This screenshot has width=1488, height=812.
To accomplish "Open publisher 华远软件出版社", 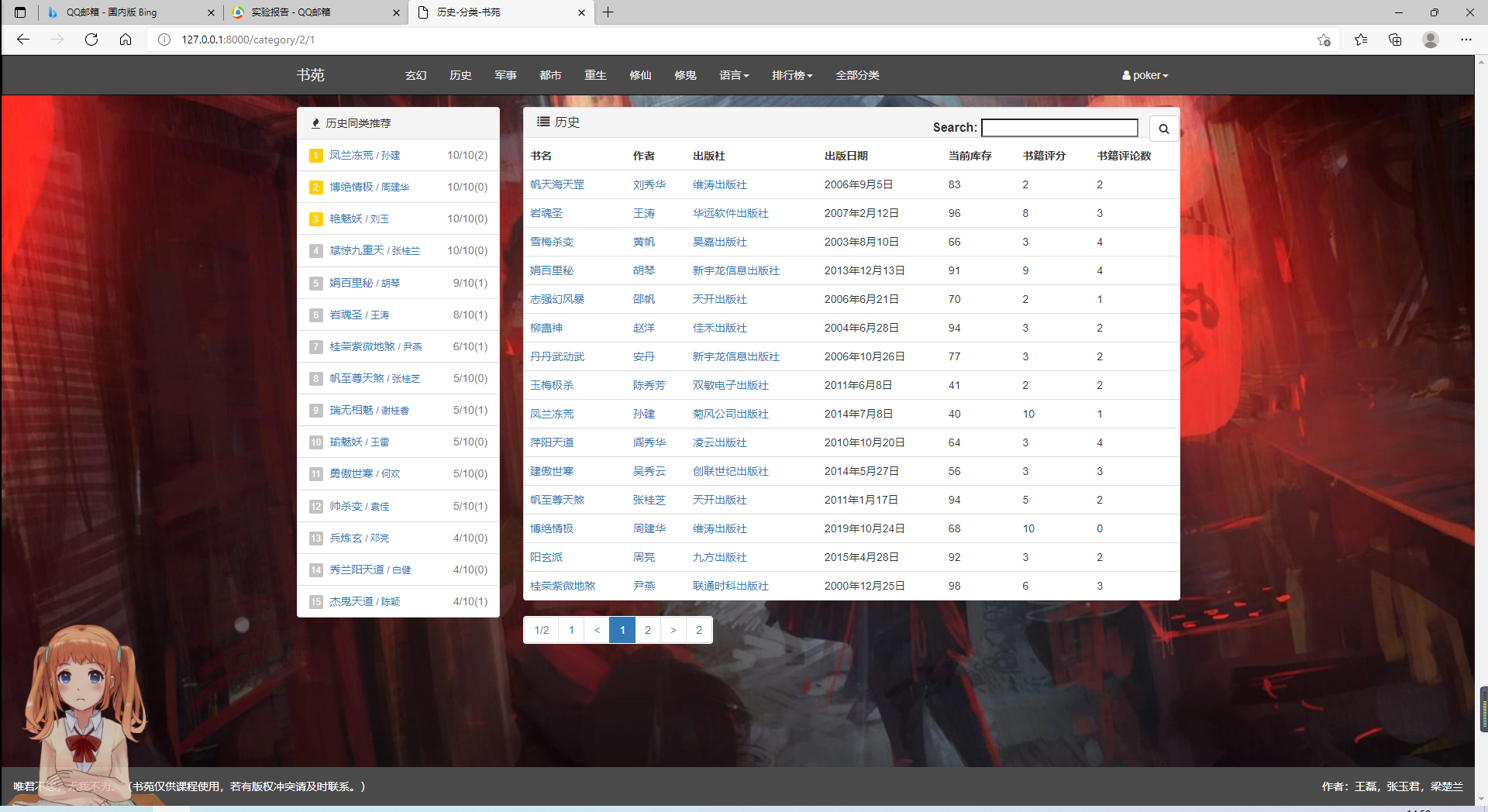I will click(731, 213).
